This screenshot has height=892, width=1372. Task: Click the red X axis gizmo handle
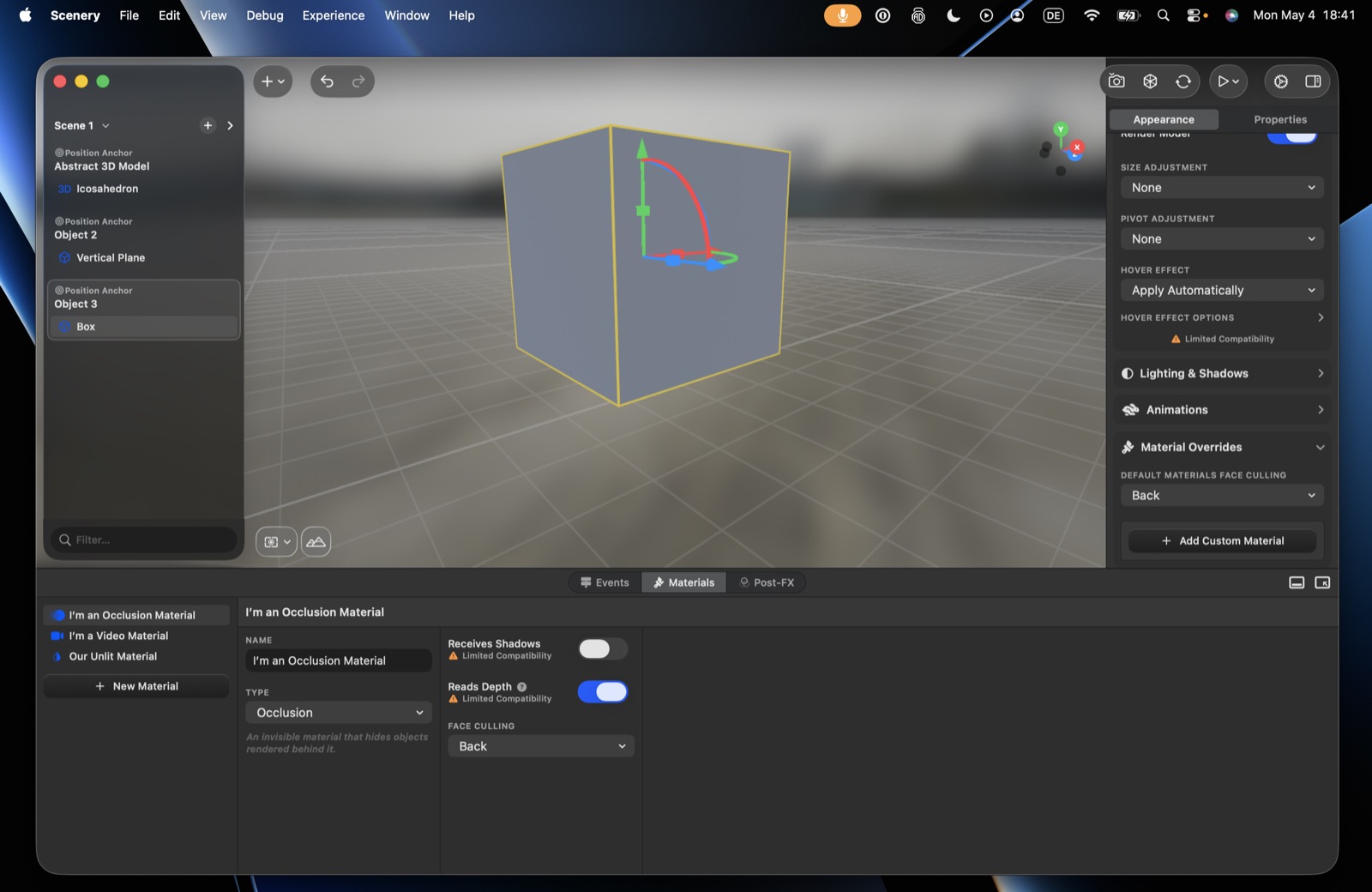[x=1077, y=148]
